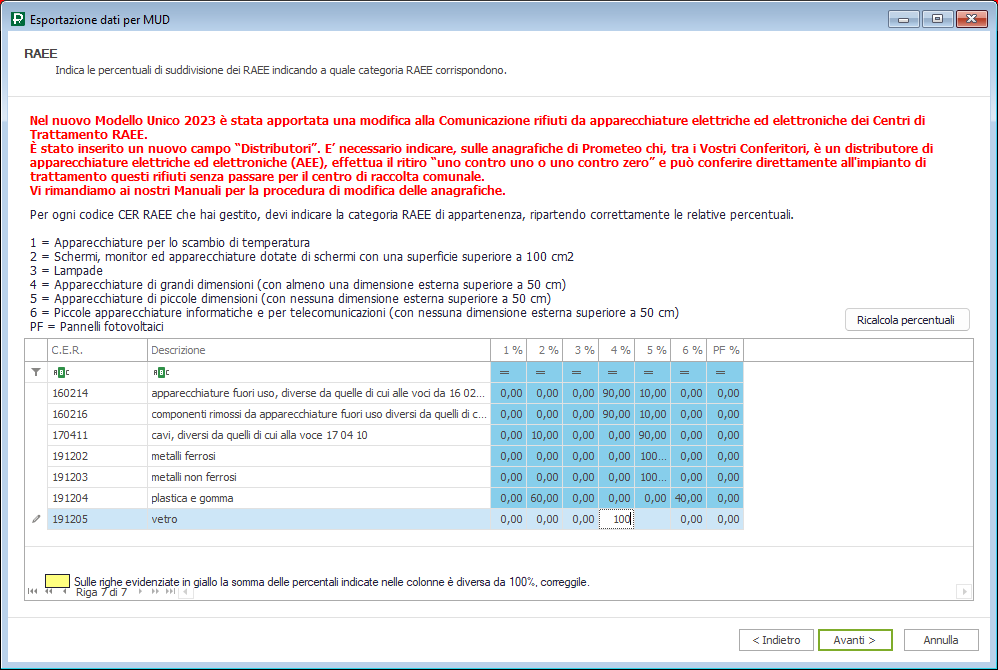The image size is (998, 670).
Task: Click Ricalcola percentuali button
Action: point(907,320)
